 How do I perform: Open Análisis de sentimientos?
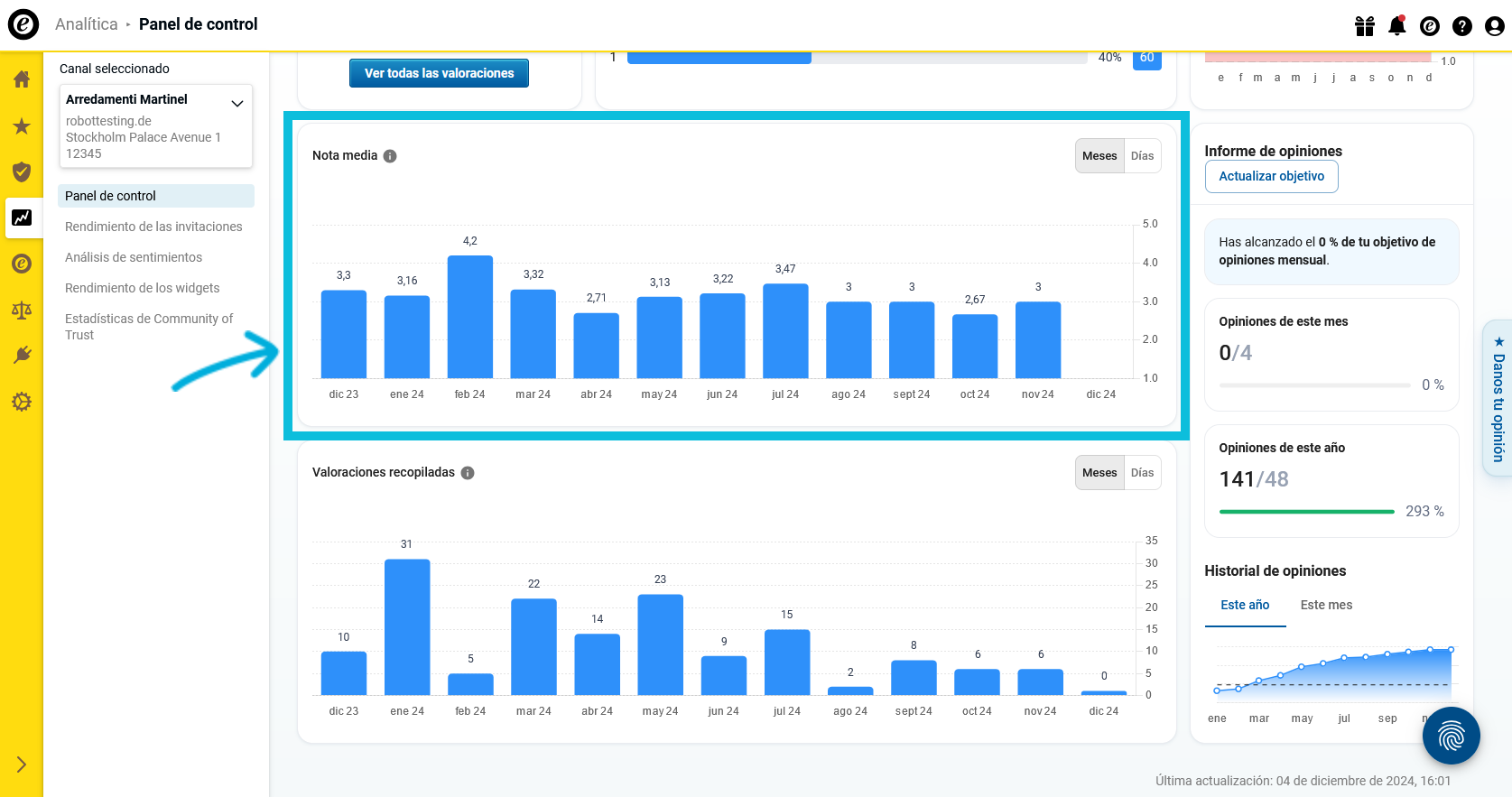coord(134,257)
